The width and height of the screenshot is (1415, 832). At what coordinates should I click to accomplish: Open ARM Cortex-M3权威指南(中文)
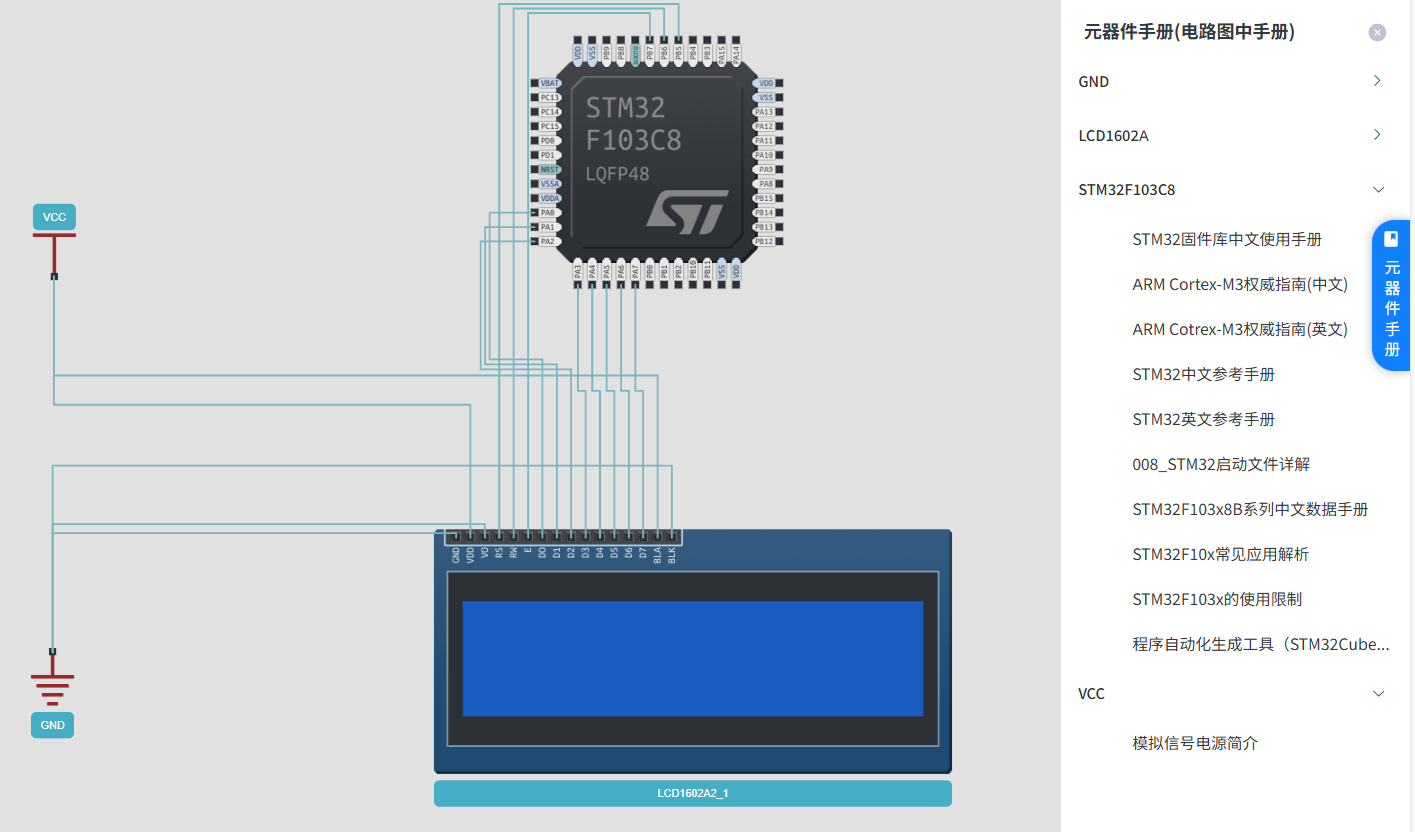(x=1240, y=284)
